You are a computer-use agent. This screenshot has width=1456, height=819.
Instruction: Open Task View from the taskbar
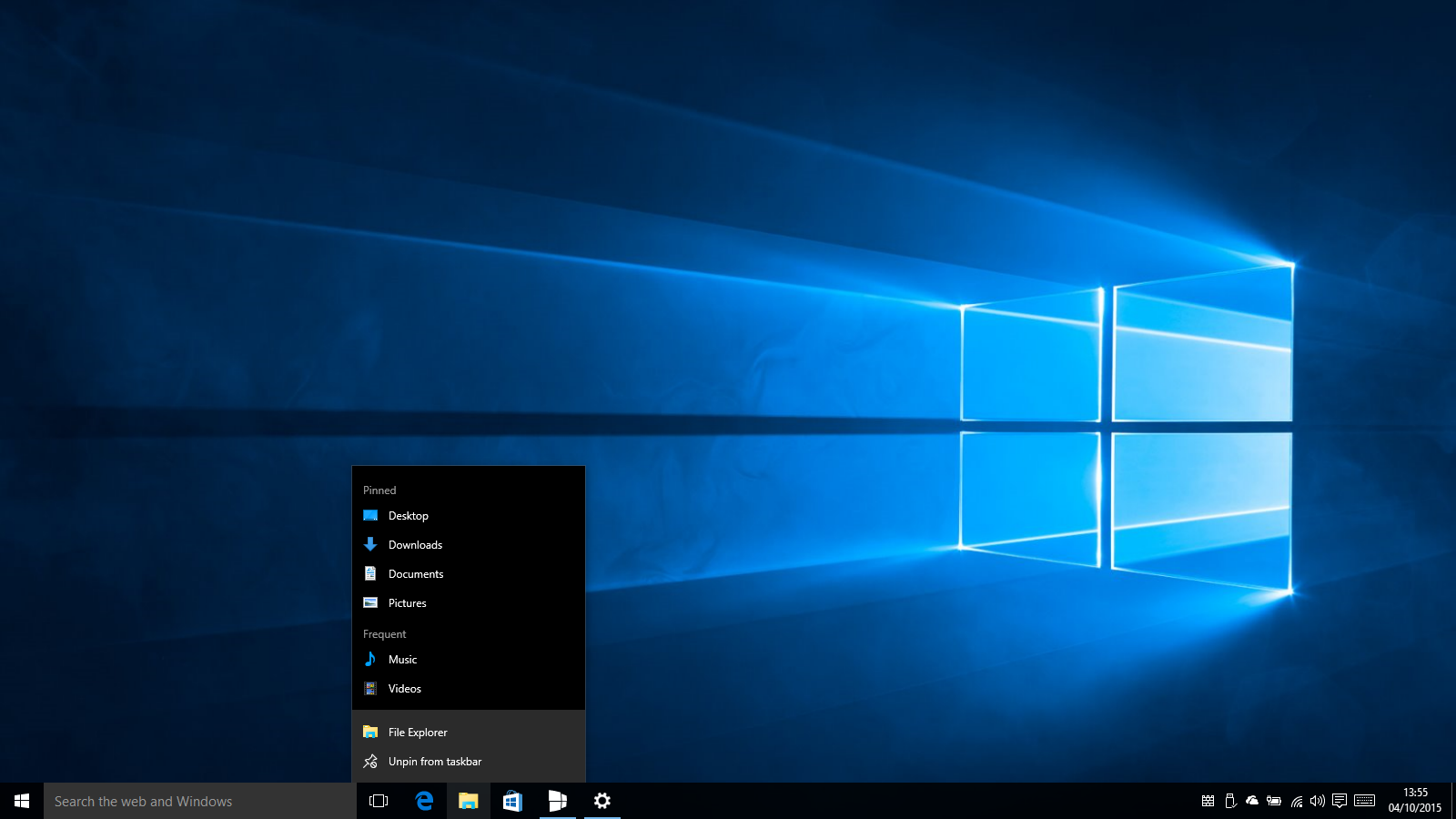(x=379, y=801)
